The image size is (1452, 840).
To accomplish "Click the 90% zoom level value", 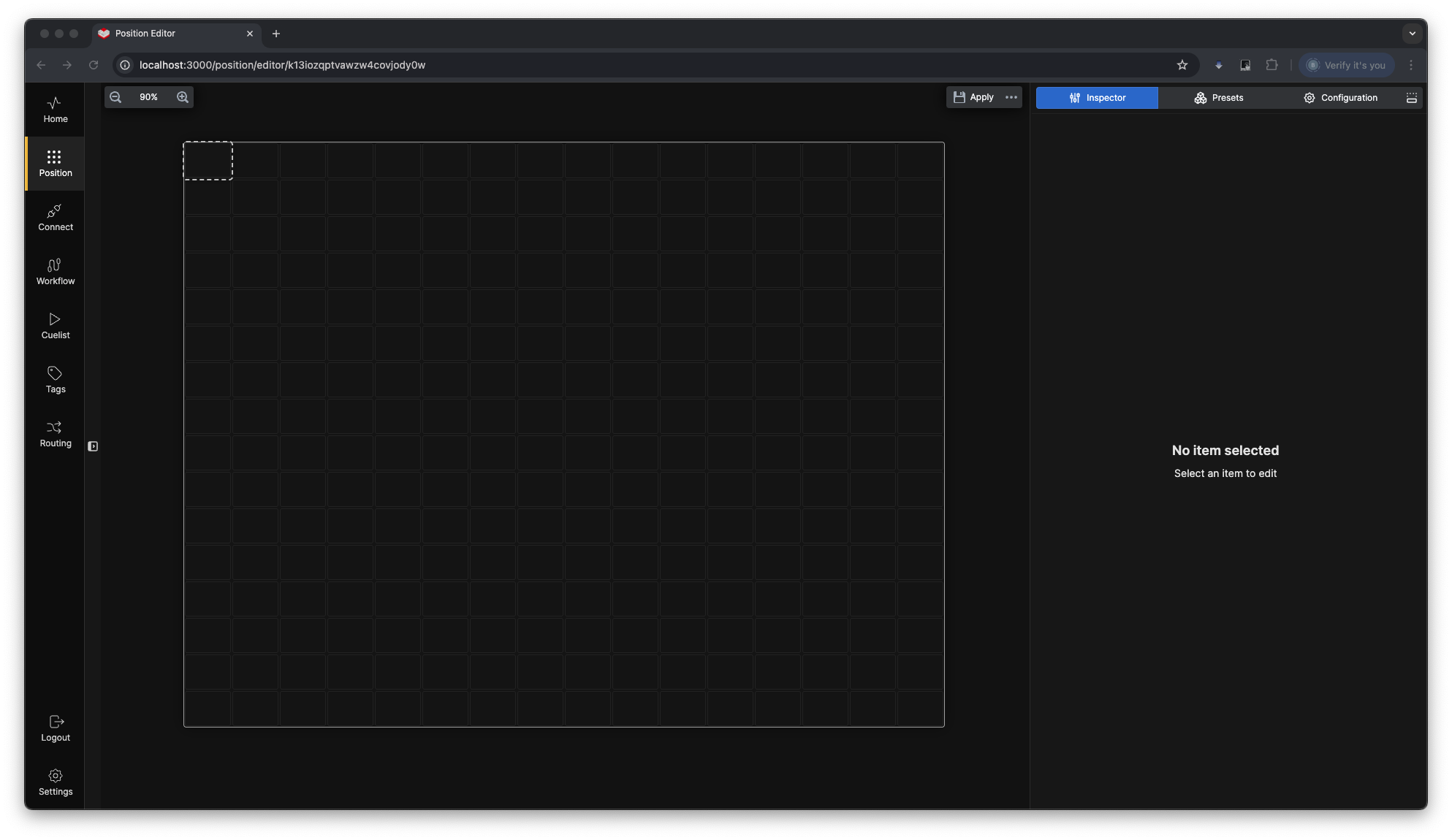I will coord(148,97).
